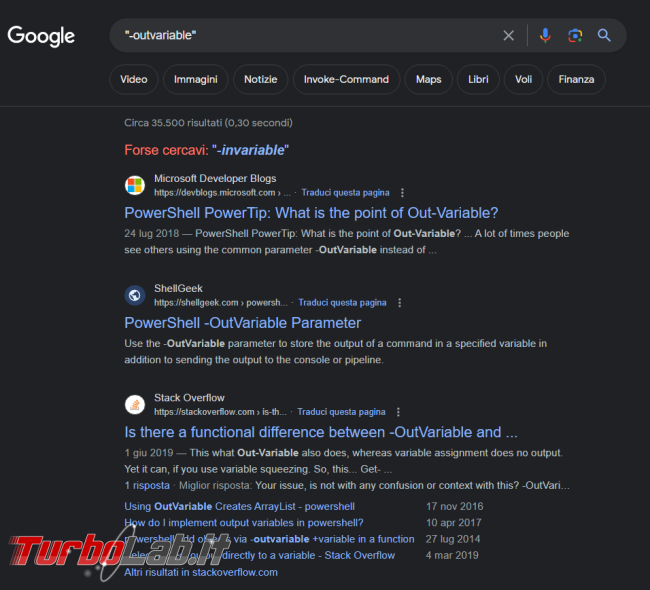This screenshot has height=590, width=650.
Task: Click the "10 apr 2017" date
Action: coord(454,523)
